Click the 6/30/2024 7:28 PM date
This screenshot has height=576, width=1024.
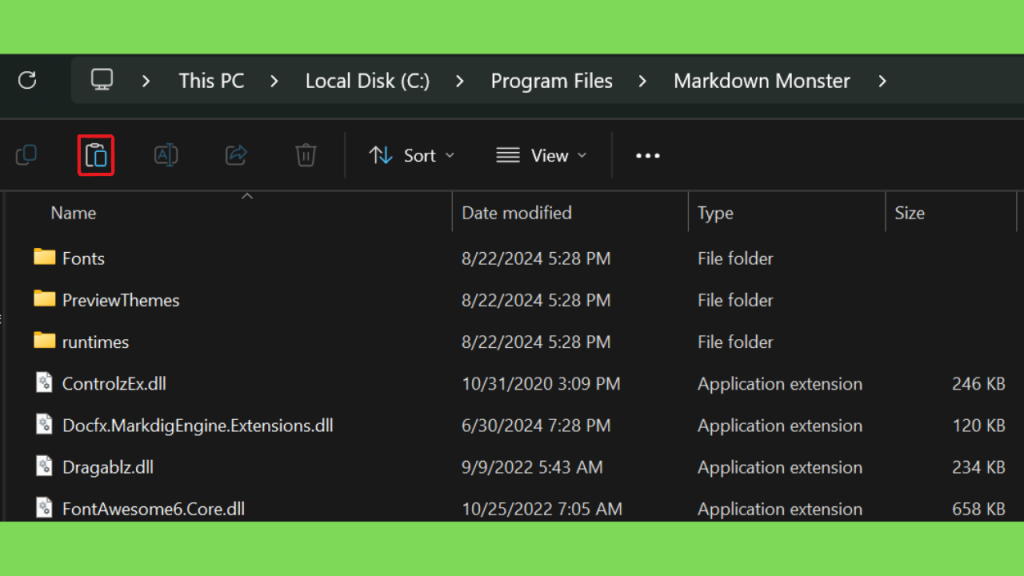coord(536,426)
